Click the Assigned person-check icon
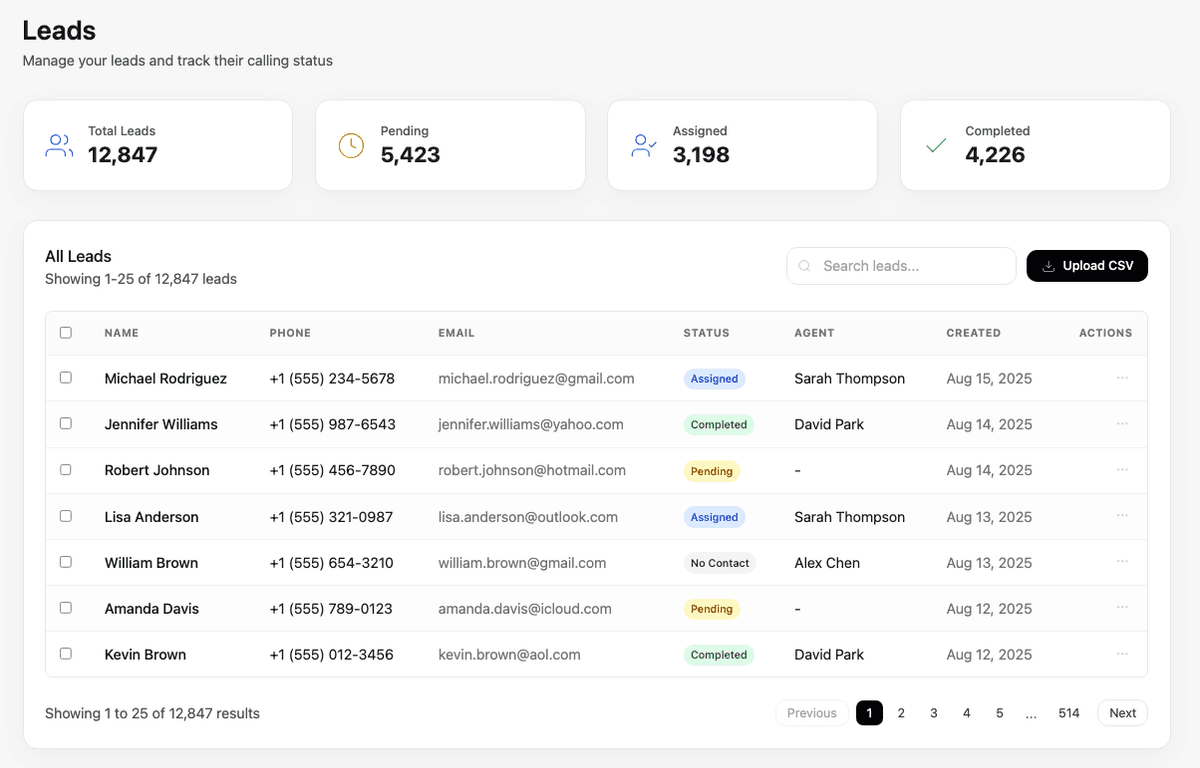Screen dimensions: 1200x768 pyautogui.click(x=643, y=144)
